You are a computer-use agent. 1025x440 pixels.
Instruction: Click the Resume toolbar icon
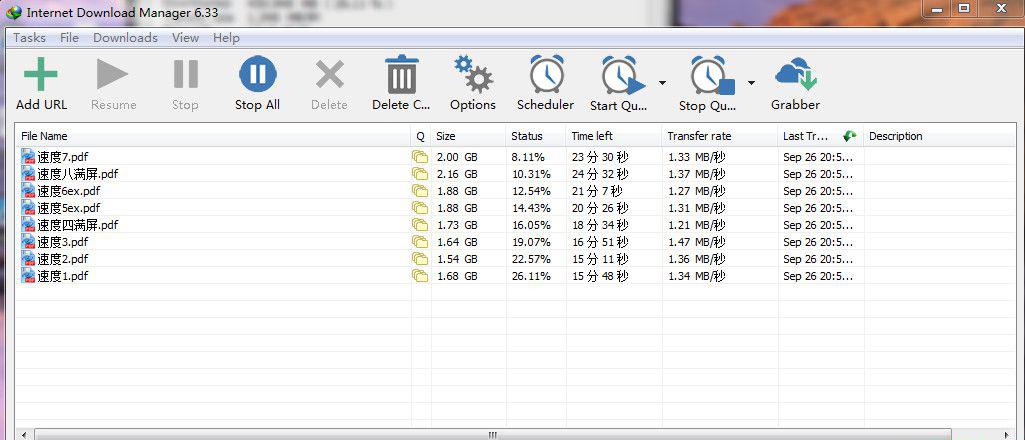click(112, 74)
